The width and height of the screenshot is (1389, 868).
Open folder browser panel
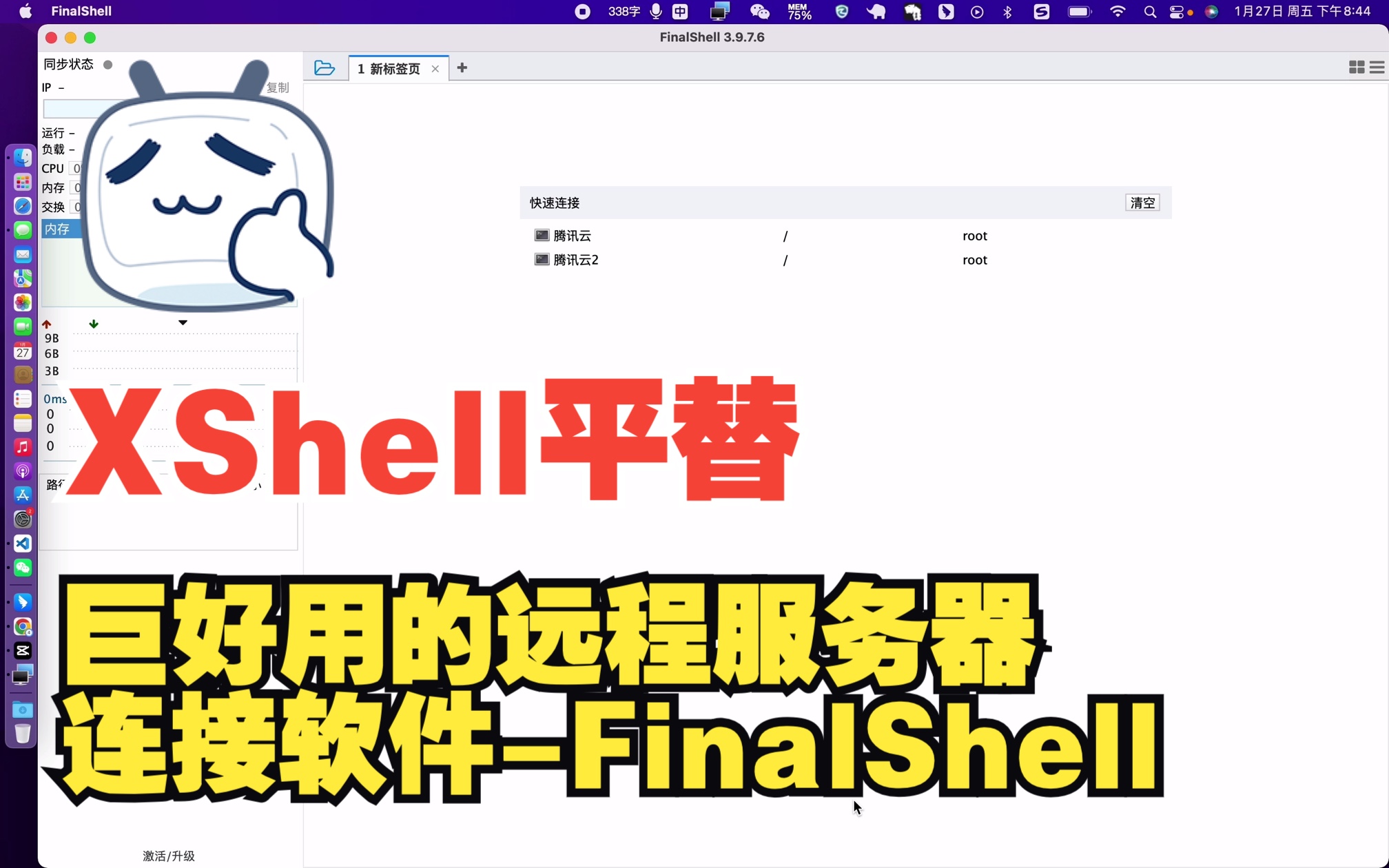click(323, 67)
